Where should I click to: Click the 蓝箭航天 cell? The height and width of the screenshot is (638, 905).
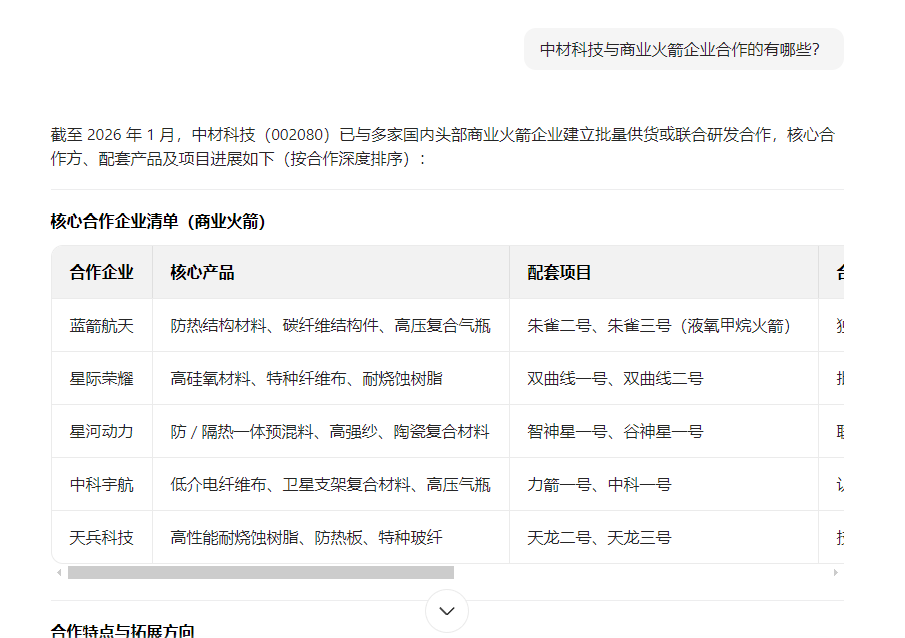click(x=102, y=326)
